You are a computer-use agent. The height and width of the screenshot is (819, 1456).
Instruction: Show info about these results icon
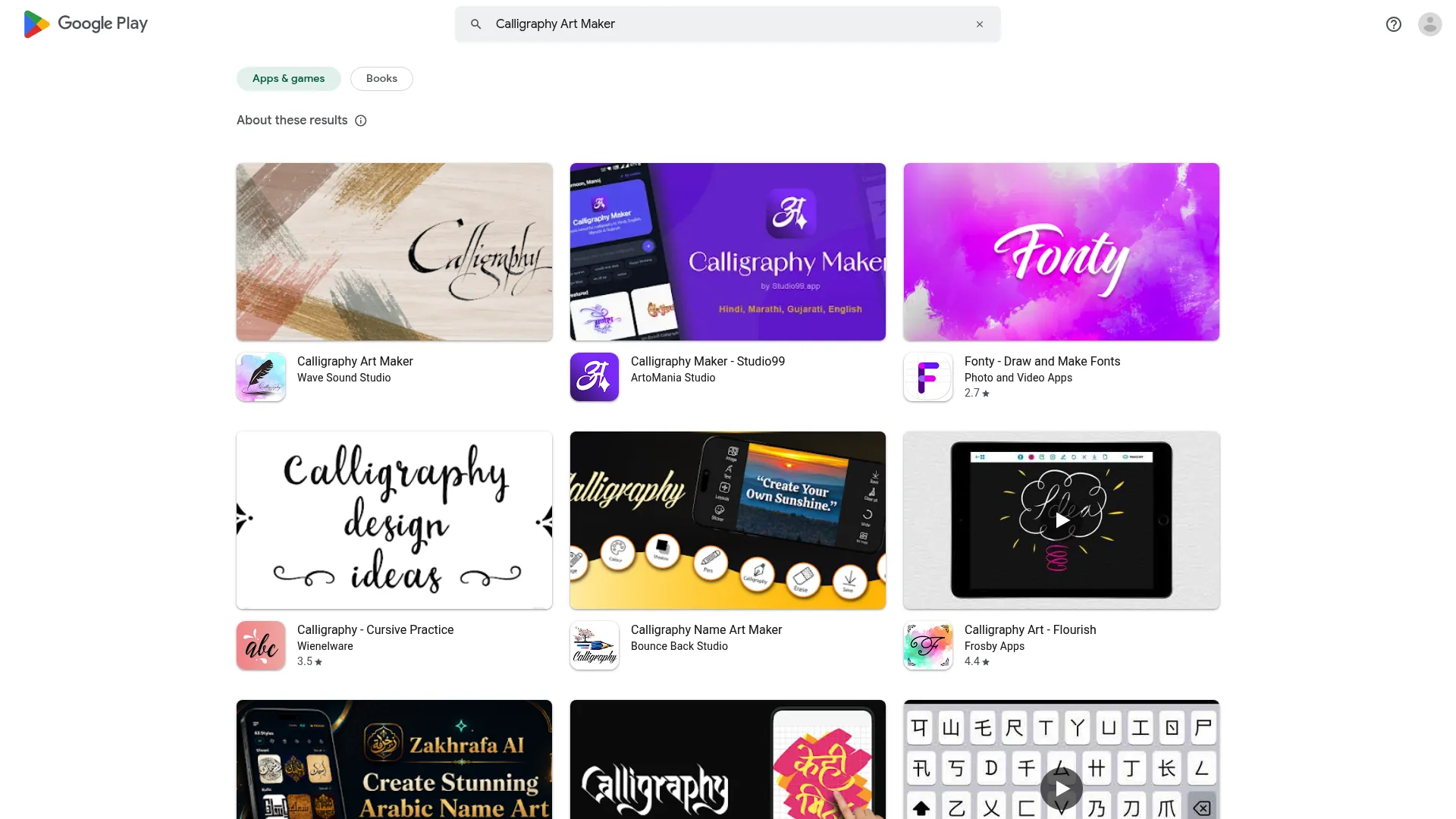[361, 121]
